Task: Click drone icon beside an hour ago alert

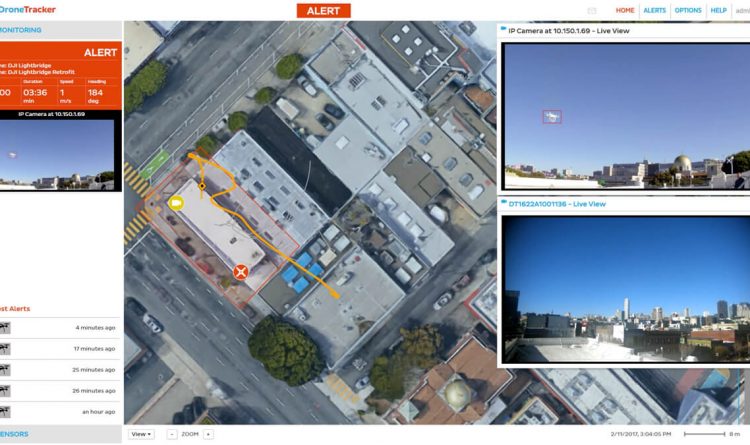Action: [x=5, y=412]
